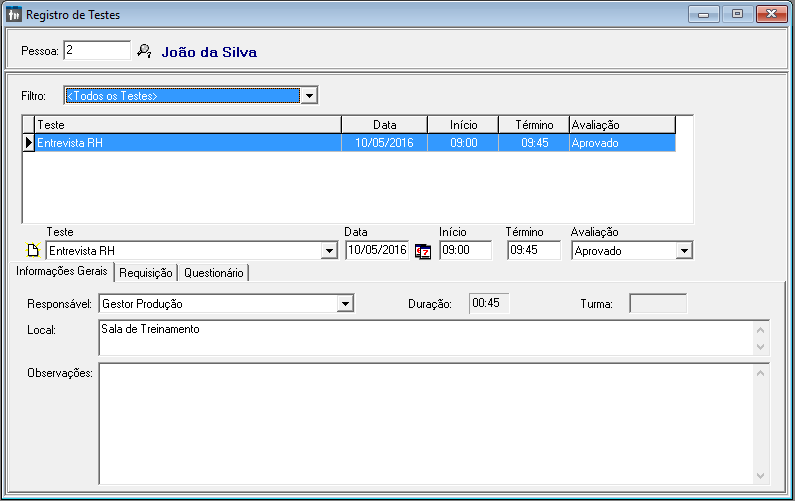The image size is (795, 501).
Task: Expand the Filtro dropdown list
Action: 309,96
